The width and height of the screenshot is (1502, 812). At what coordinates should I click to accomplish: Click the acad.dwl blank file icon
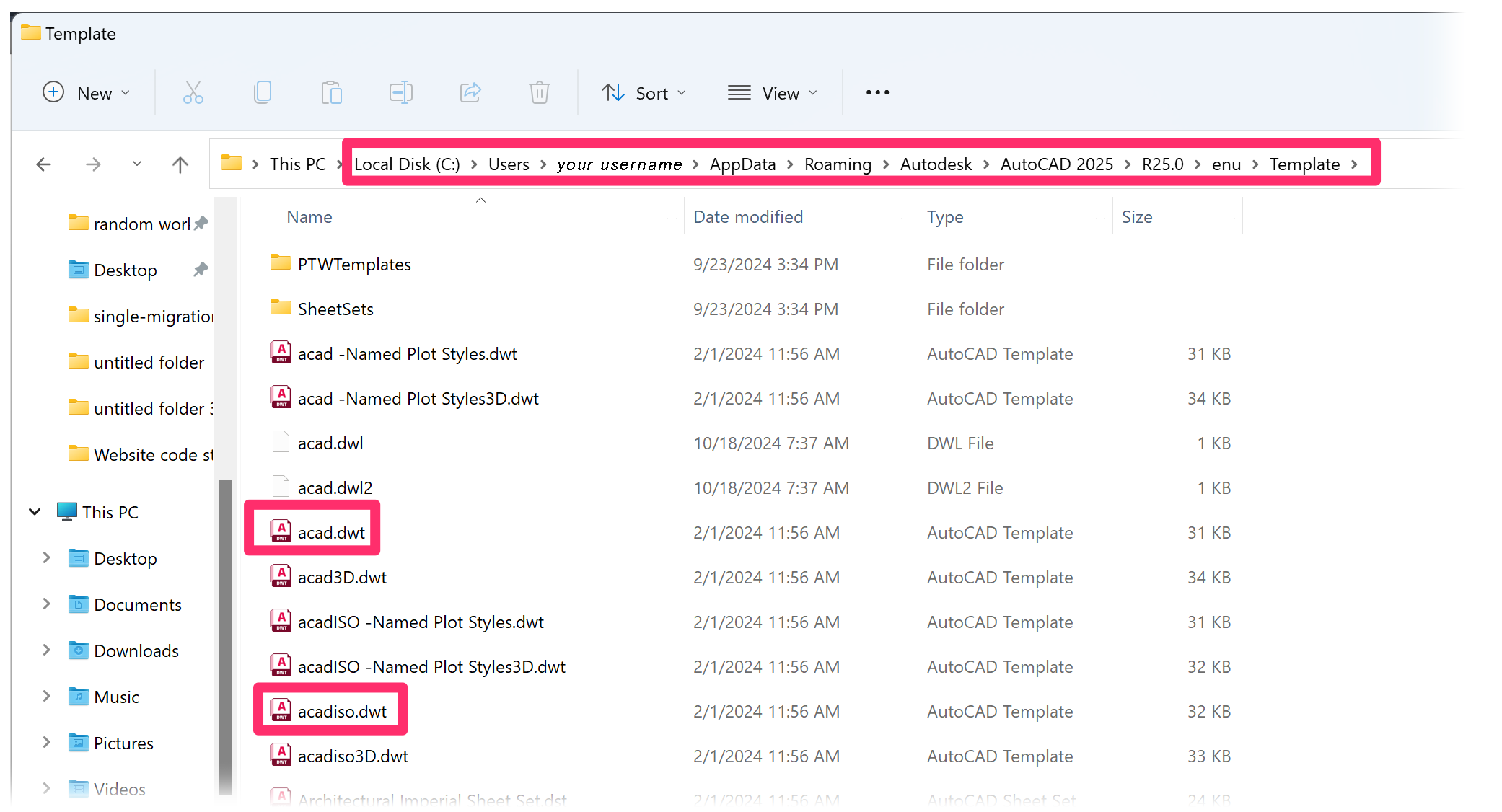click(281, 442)
